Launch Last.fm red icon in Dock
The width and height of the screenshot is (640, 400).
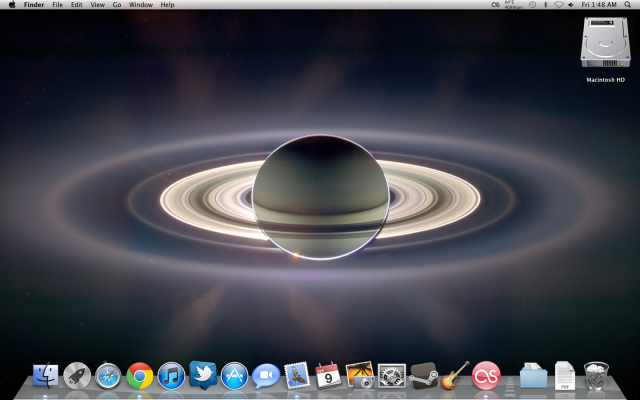(486, 375)
